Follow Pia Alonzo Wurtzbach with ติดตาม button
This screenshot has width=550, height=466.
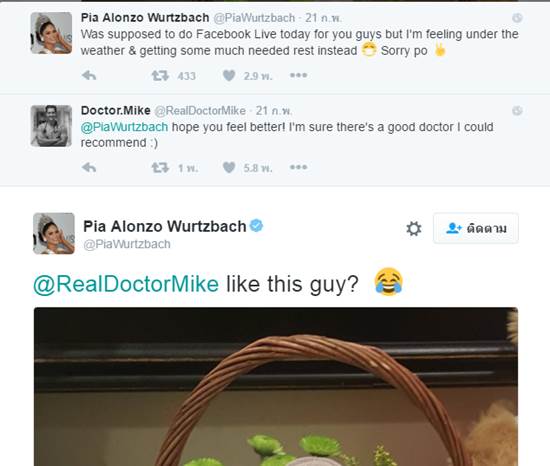click(476, 228)
